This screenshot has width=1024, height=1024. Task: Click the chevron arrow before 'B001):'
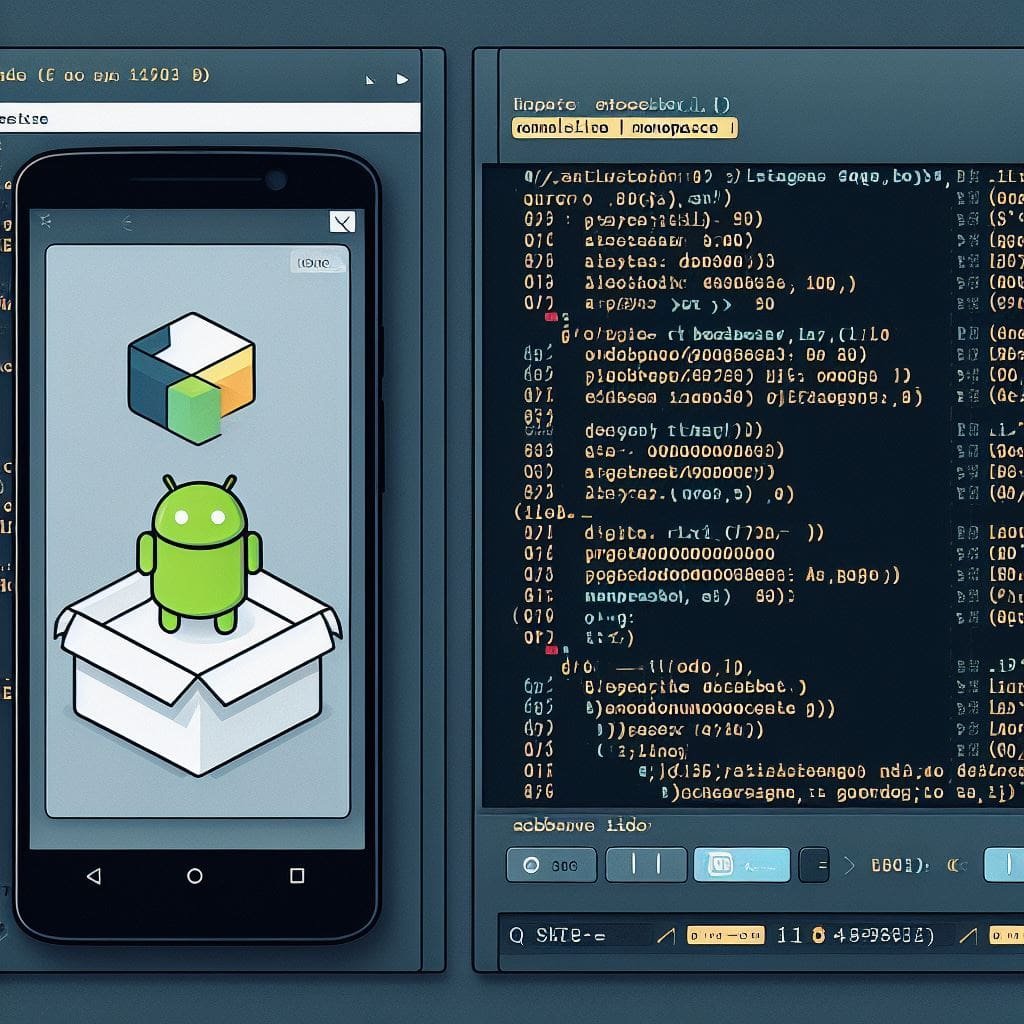[x=849, y=865]
